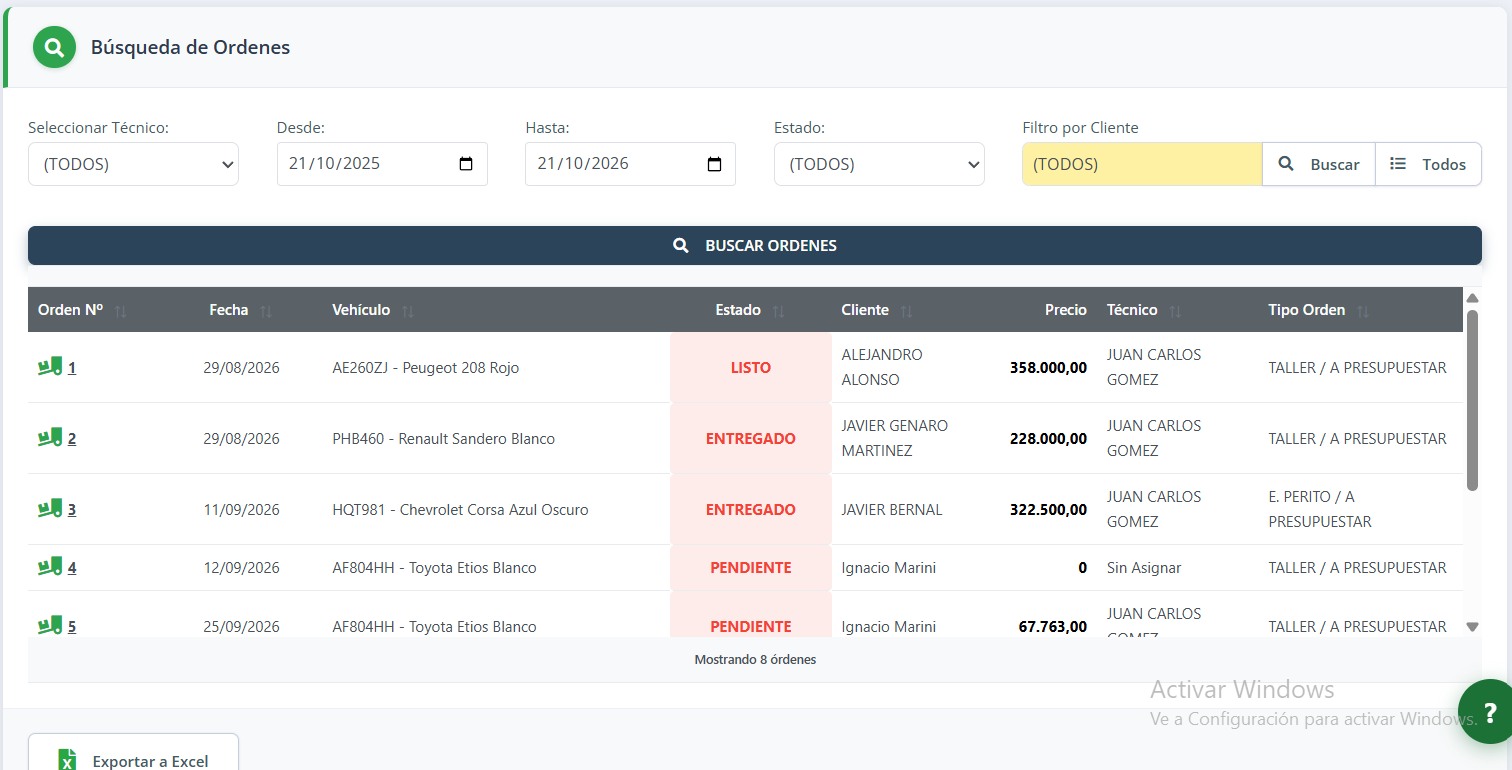Screen dimensions: 1512x770
Task: Click the order icon next to order 1
Action: pos(50,367)
